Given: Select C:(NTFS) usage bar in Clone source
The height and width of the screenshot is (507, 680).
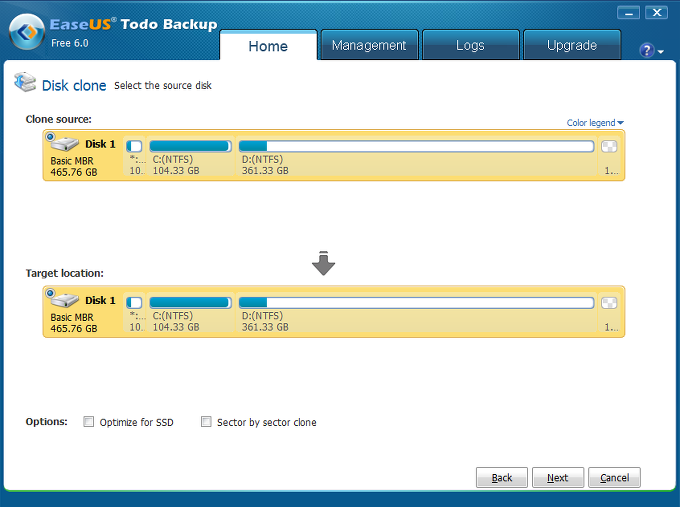Looking at the screenshot, I should (x=190, y=146).
